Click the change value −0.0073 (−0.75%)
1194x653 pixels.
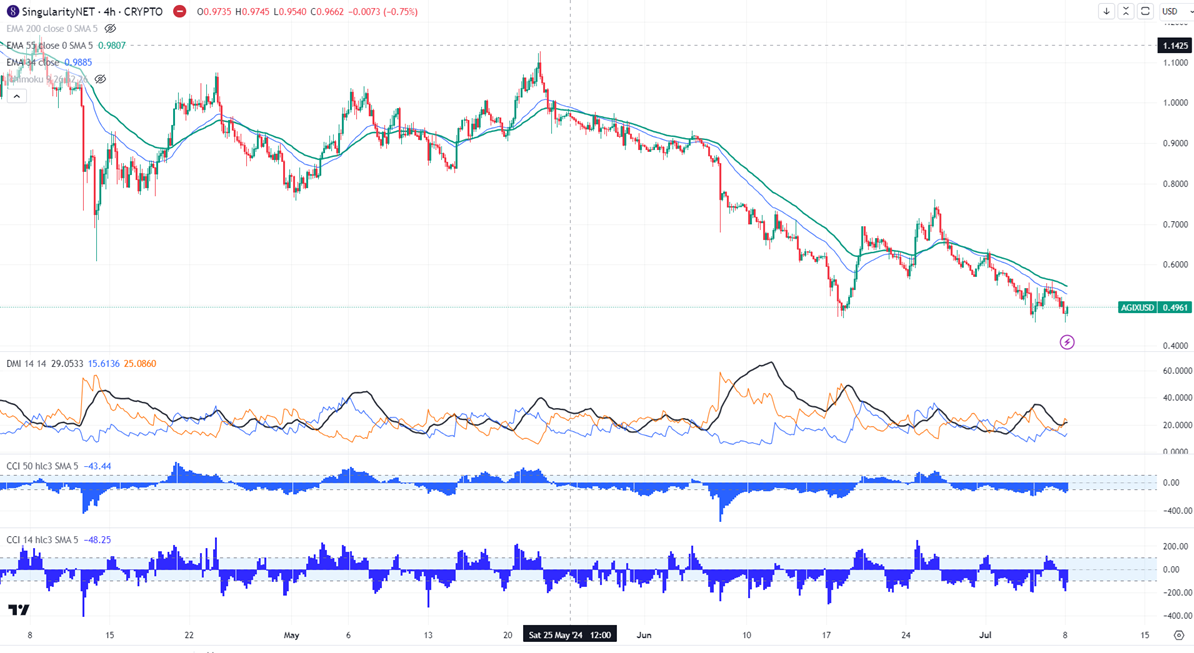pos(384,11)
